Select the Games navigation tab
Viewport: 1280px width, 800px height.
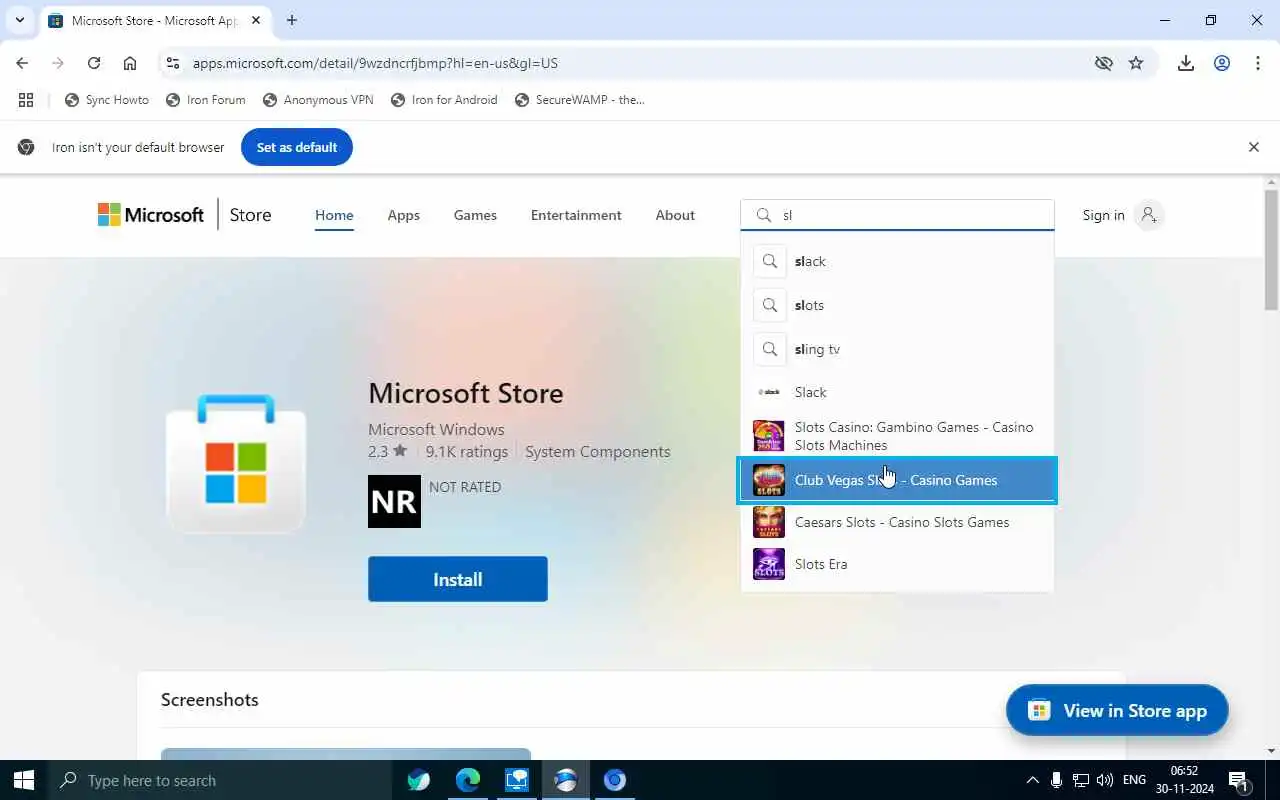click(475, 215)
